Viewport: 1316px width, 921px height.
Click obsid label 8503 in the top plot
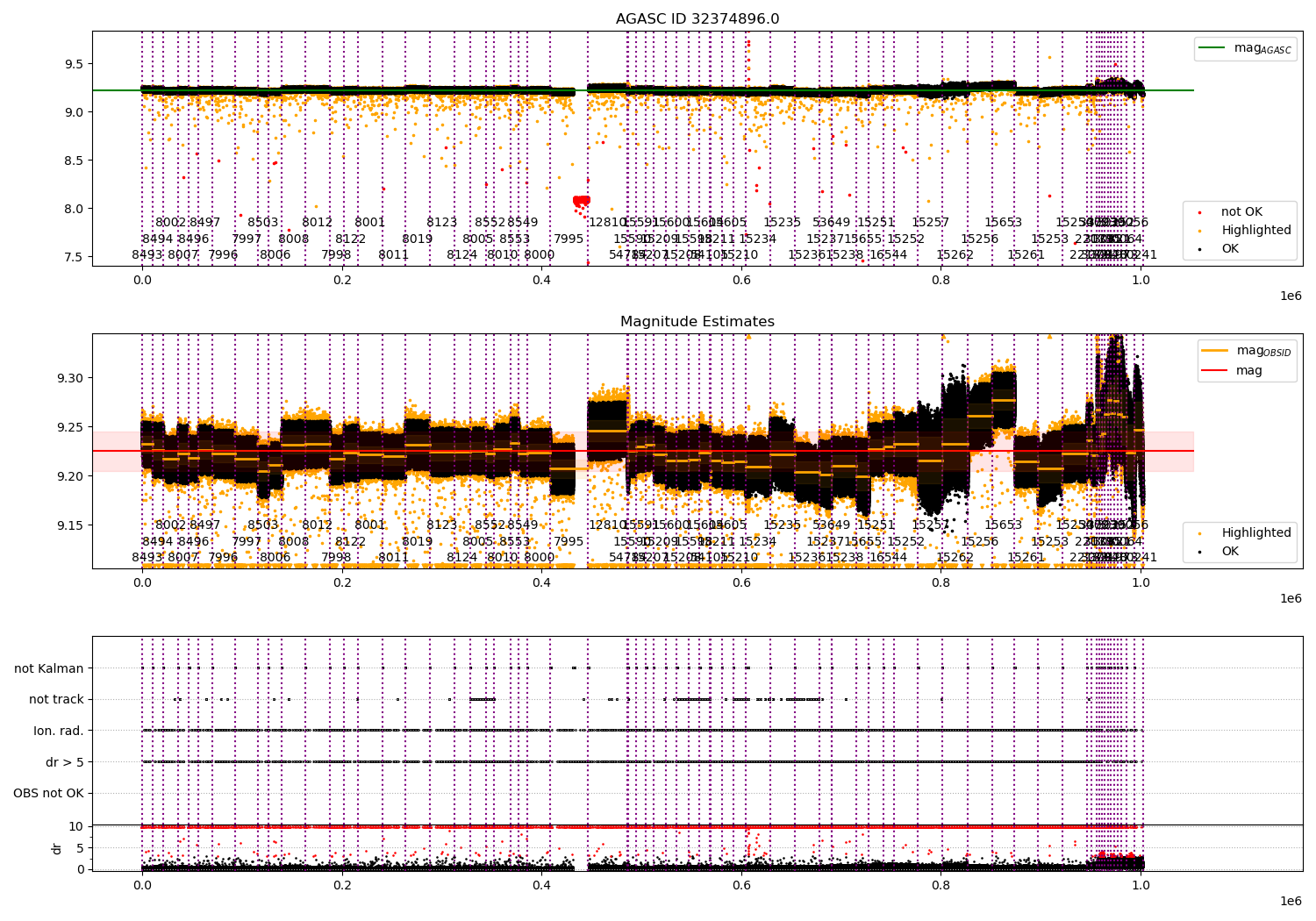tap(263, 223)
